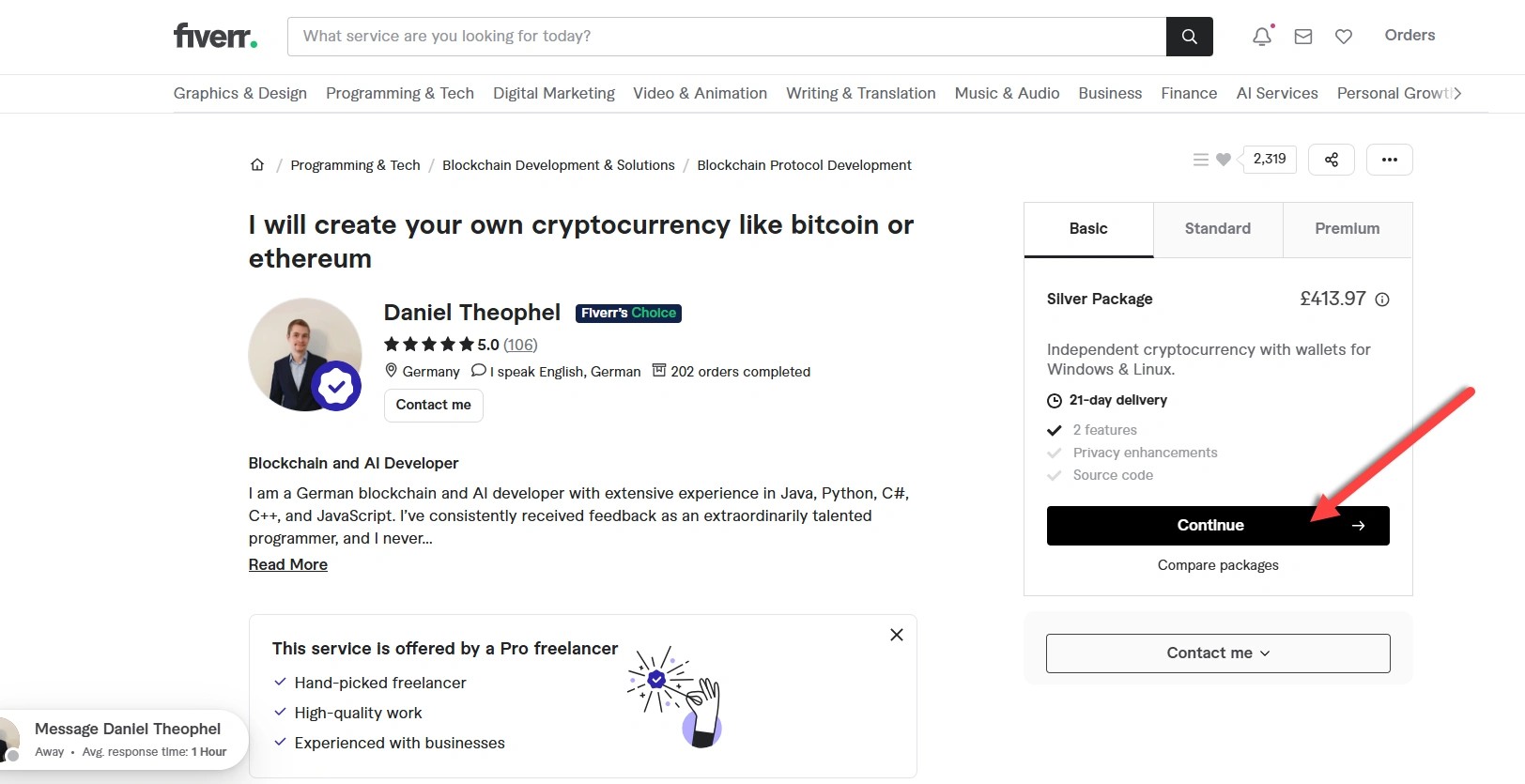This screenshot has width=1525, height=784.
Task: Click the price info icon
Action: point(1382,300)
